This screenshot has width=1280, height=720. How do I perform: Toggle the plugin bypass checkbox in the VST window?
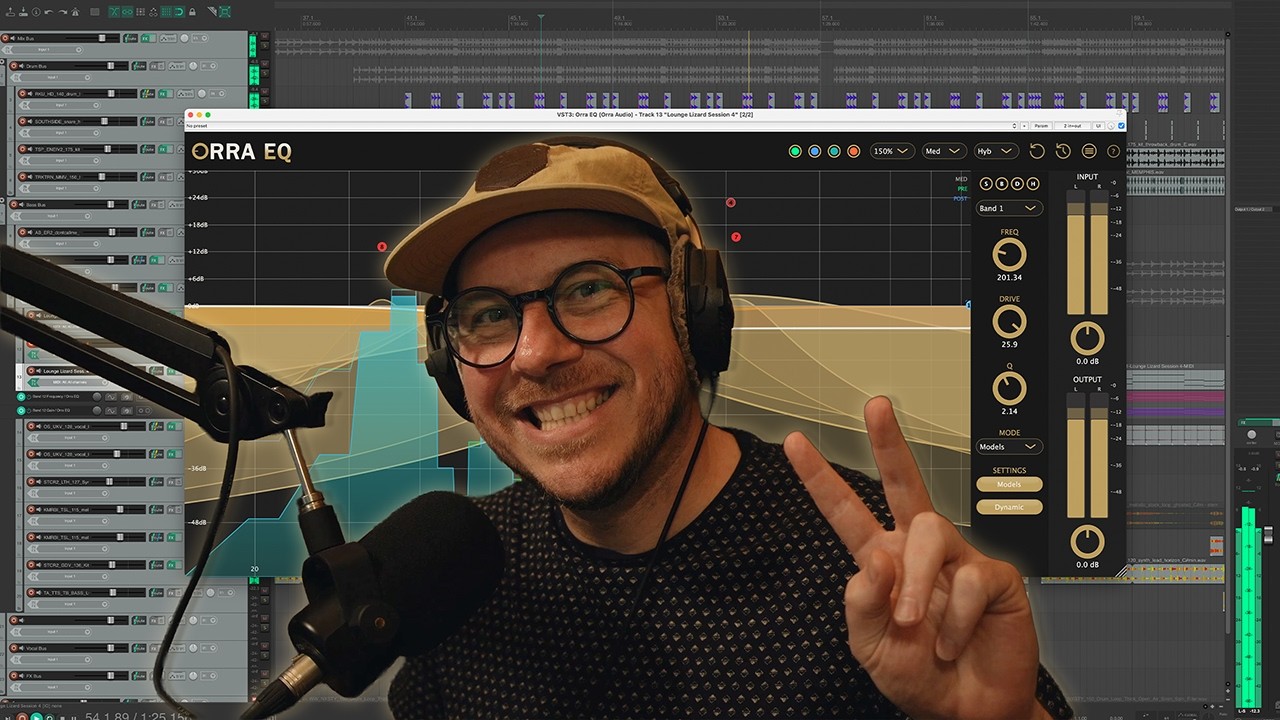click(x=1121, y=126)
